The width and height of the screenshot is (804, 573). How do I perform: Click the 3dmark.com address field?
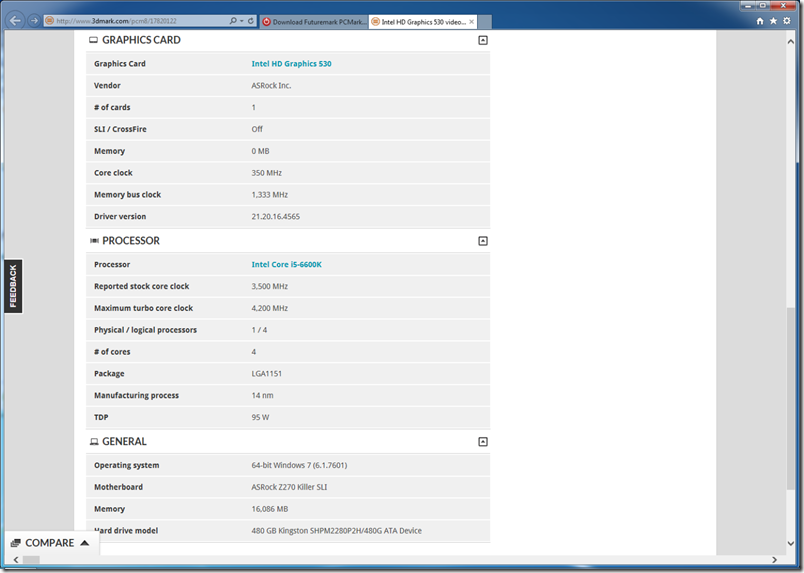(x=138, y=21)
